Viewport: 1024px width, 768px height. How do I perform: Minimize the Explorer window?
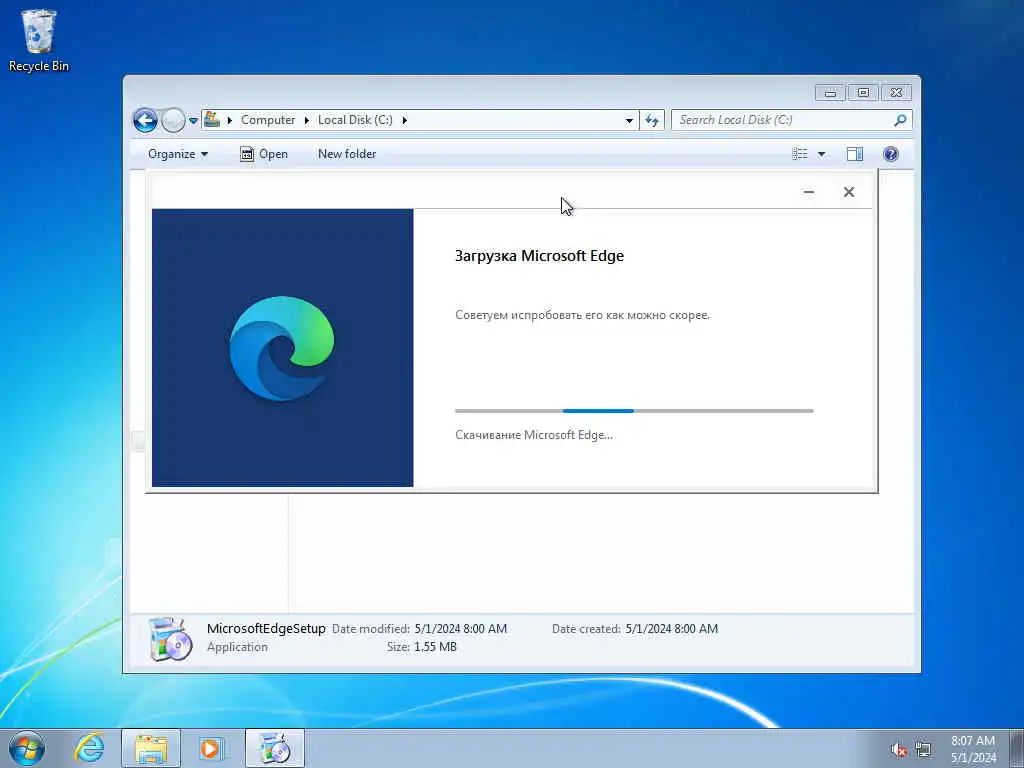click(x=830, y=93)
